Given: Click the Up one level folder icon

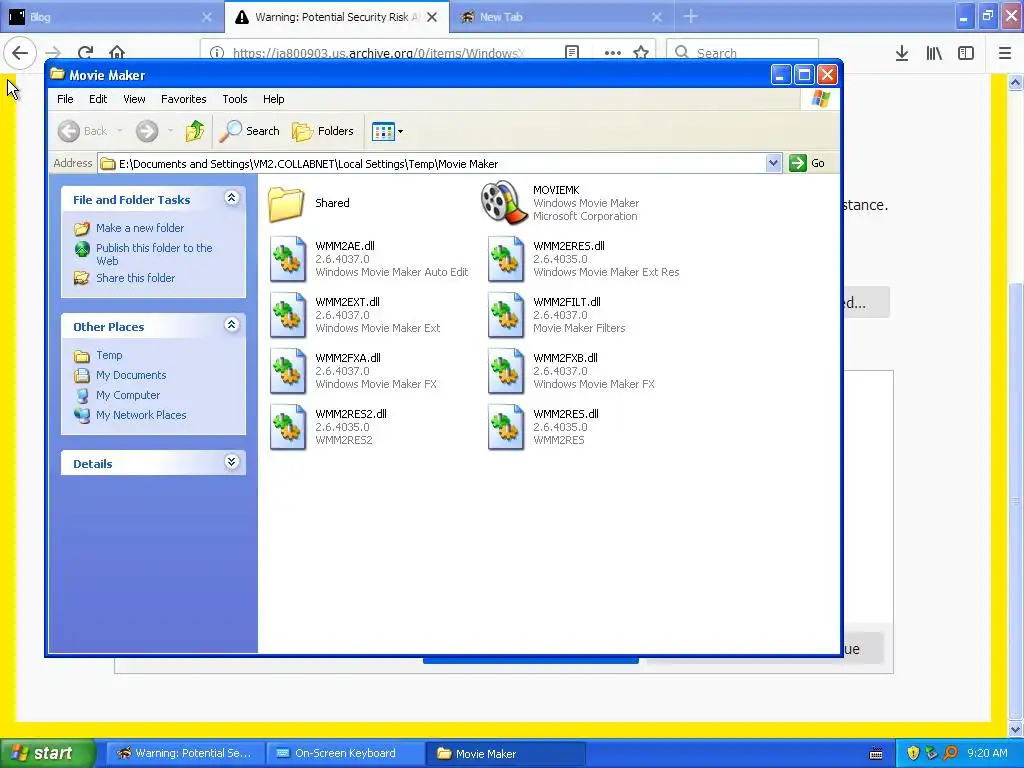Looking at the screenshot, I should click(x=195, y=131).
